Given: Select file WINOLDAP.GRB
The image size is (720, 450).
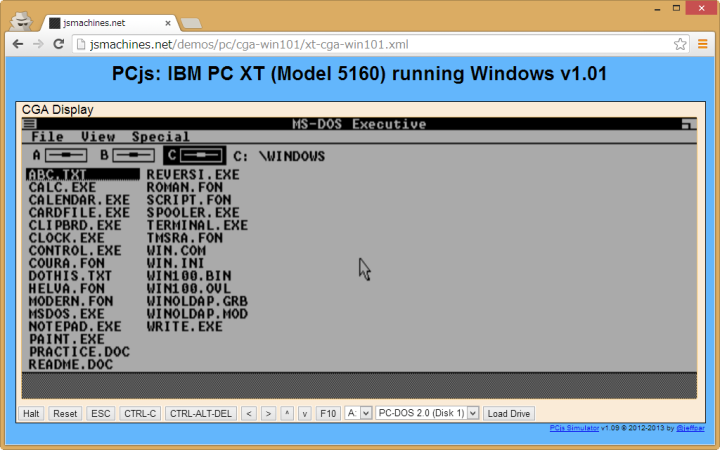Looking at the screenshot, I should 197,301.
